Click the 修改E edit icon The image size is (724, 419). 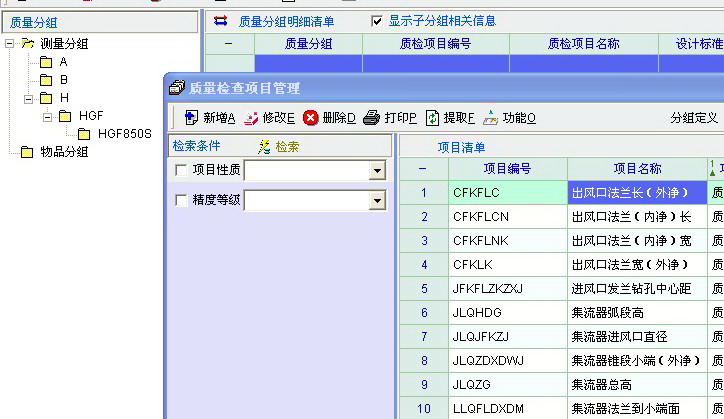coord(251,118)
